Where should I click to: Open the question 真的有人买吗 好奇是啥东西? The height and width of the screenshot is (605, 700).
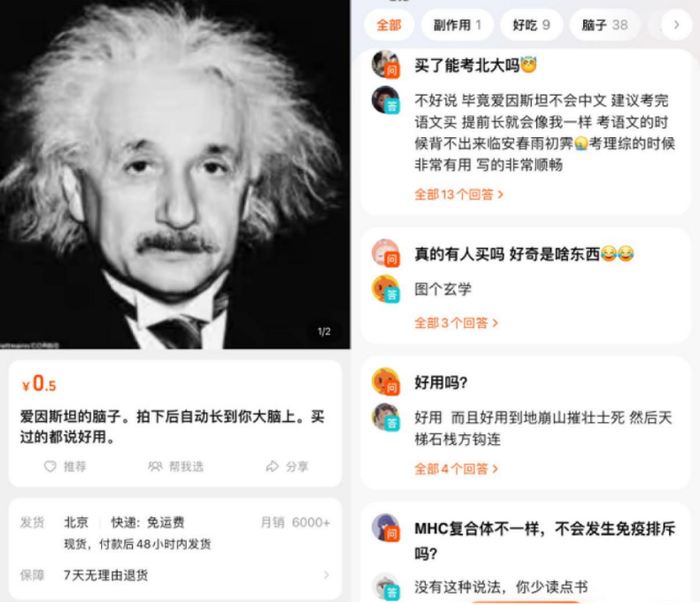[x=524, y=254]
